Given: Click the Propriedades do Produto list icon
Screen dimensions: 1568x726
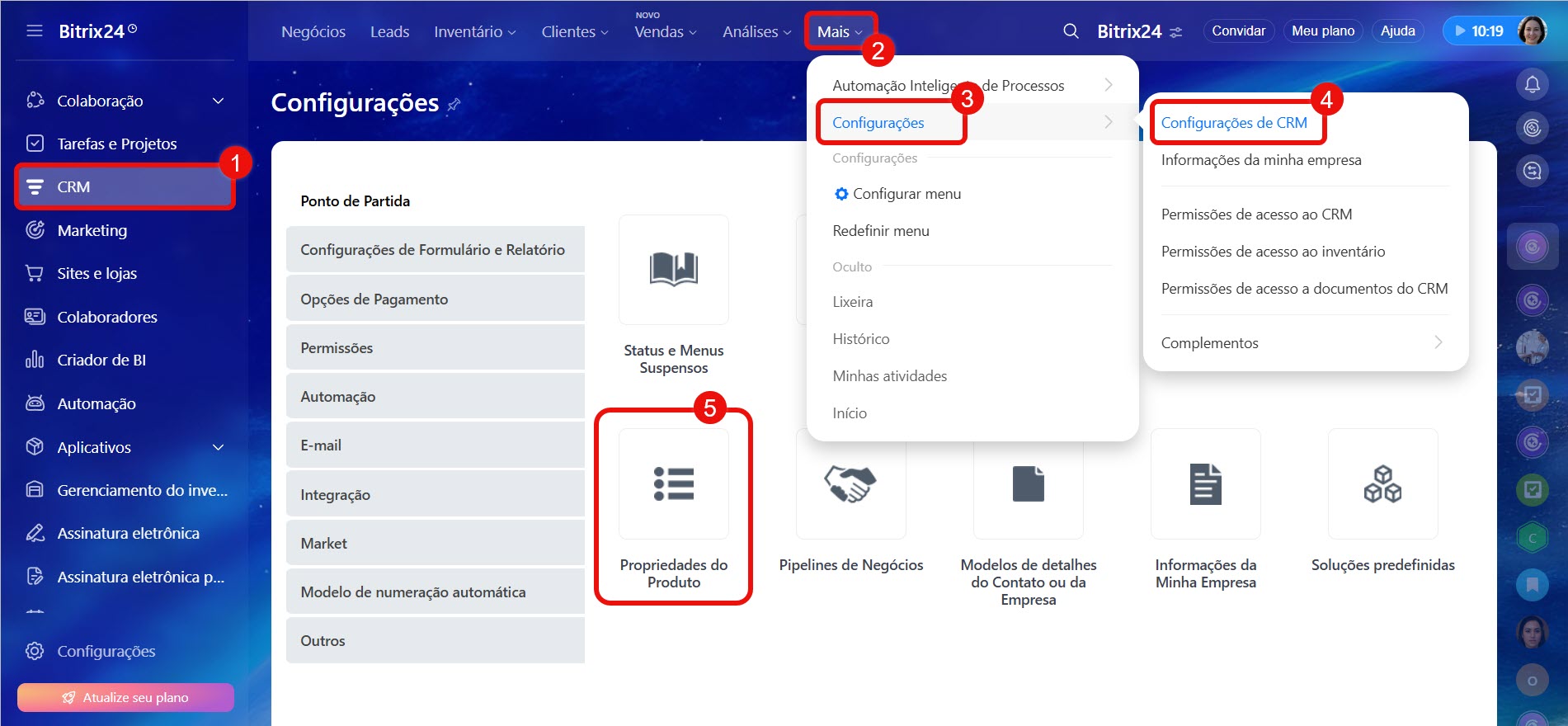Looking at the screenshot, I should [x=673, y=484].
